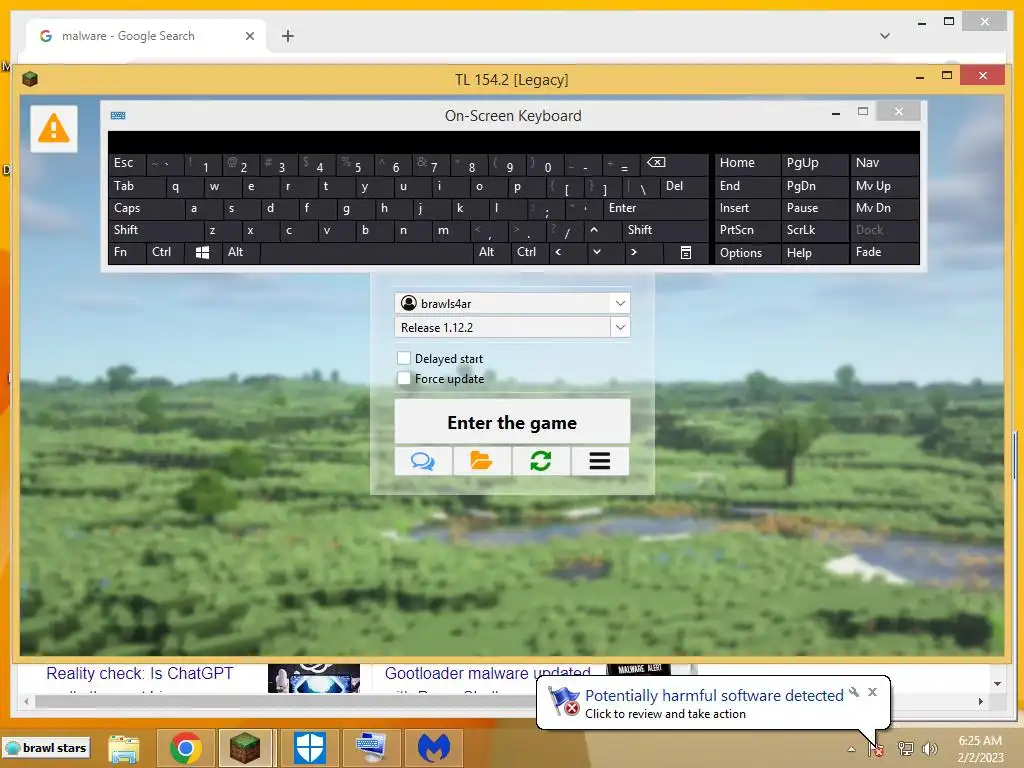The image size is (1024, 768).
Task: Tap the Esc key on keyboard
Action: pyautogui.click(x=127, y=163)
